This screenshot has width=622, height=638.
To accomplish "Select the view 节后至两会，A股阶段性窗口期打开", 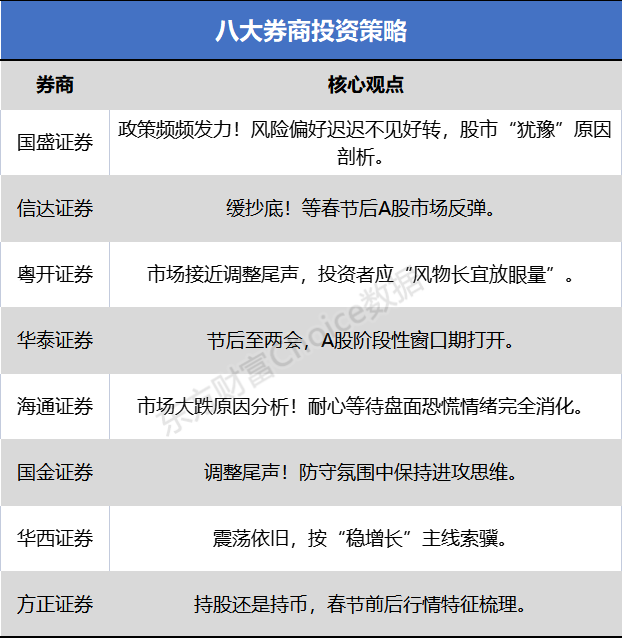I will pos(360,341).
